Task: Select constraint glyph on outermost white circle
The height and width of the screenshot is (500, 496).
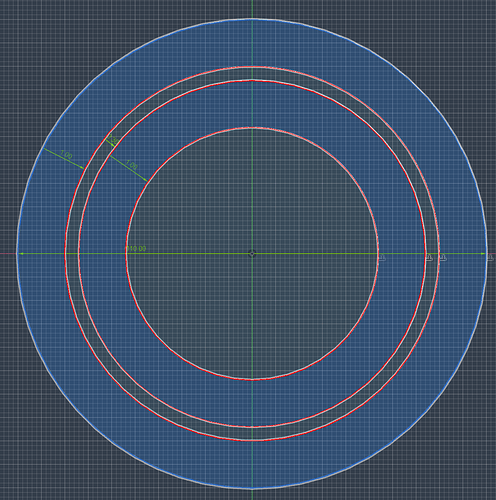Action: pos(490,258)
